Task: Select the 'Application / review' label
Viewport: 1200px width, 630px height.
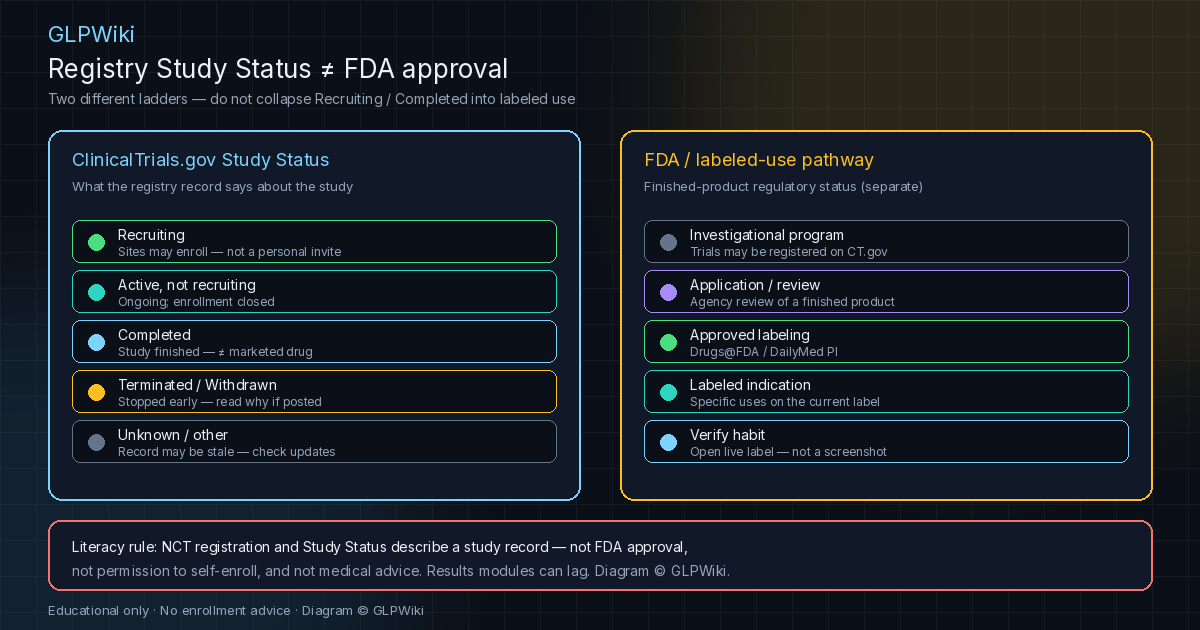Action: [755, 285]
